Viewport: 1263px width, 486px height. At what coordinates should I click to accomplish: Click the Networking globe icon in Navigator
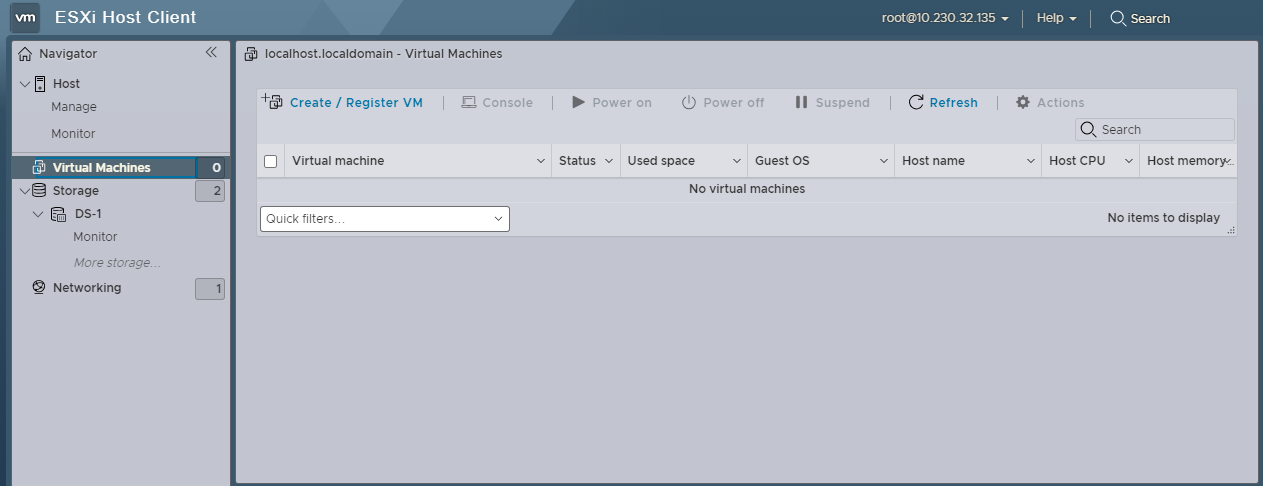(x=39, y=288)
